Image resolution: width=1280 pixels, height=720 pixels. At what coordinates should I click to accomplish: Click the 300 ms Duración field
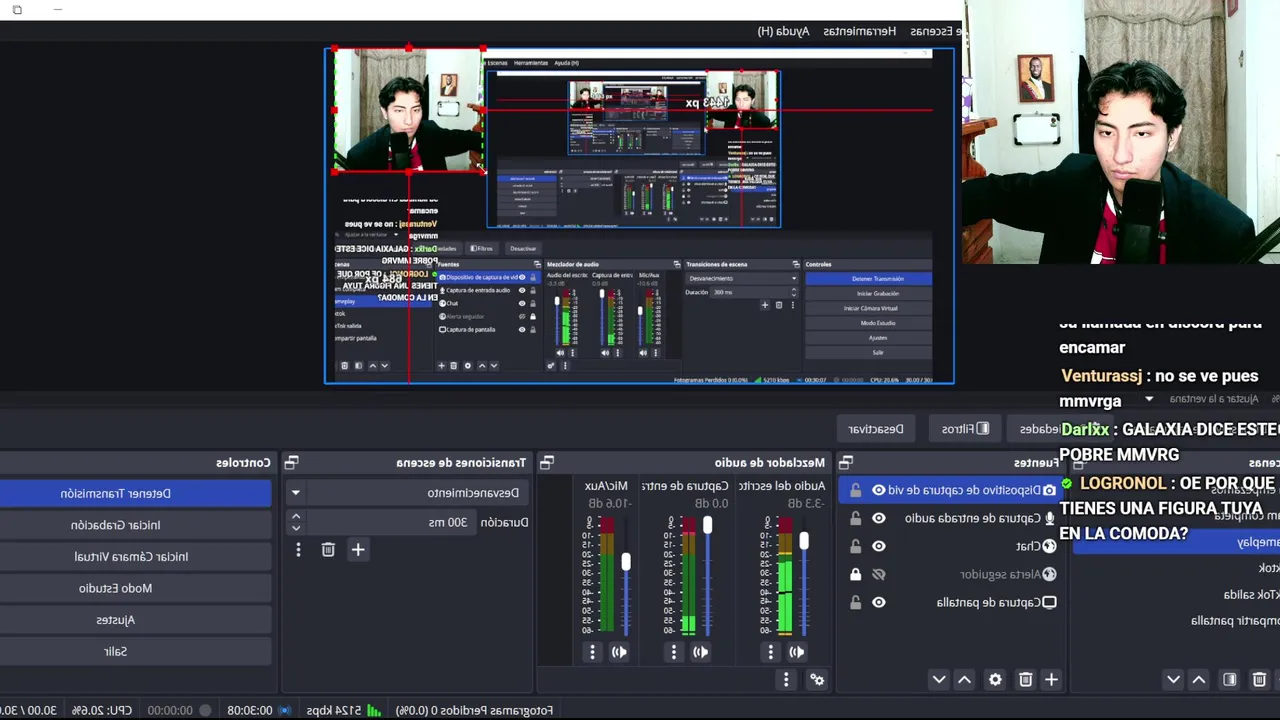[x=391, y=522]
